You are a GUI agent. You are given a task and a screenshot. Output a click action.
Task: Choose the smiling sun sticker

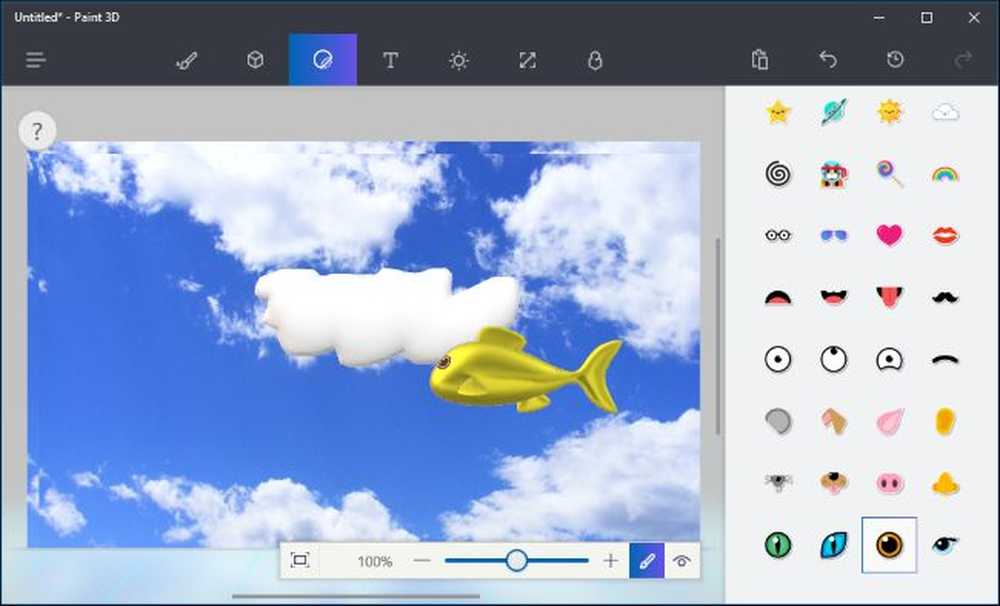[x=890, y=112]
